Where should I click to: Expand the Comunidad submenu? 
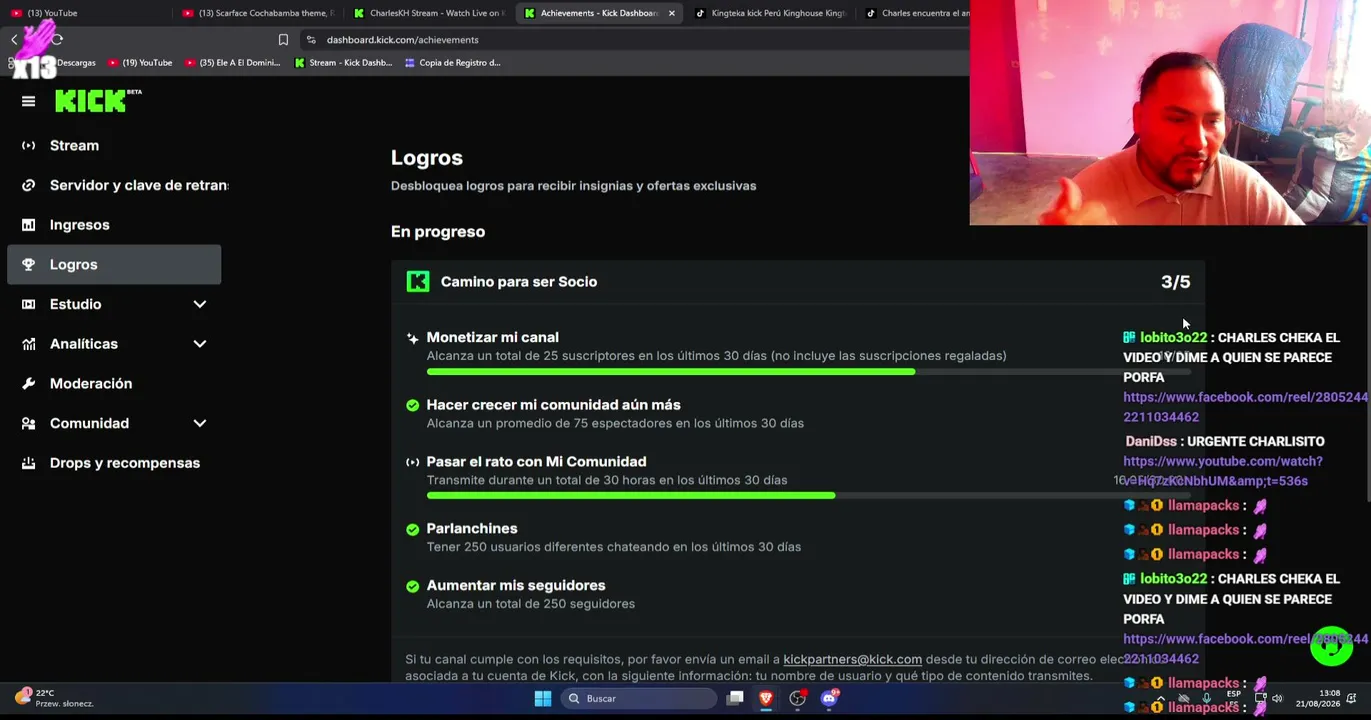[x=200, y=423]
